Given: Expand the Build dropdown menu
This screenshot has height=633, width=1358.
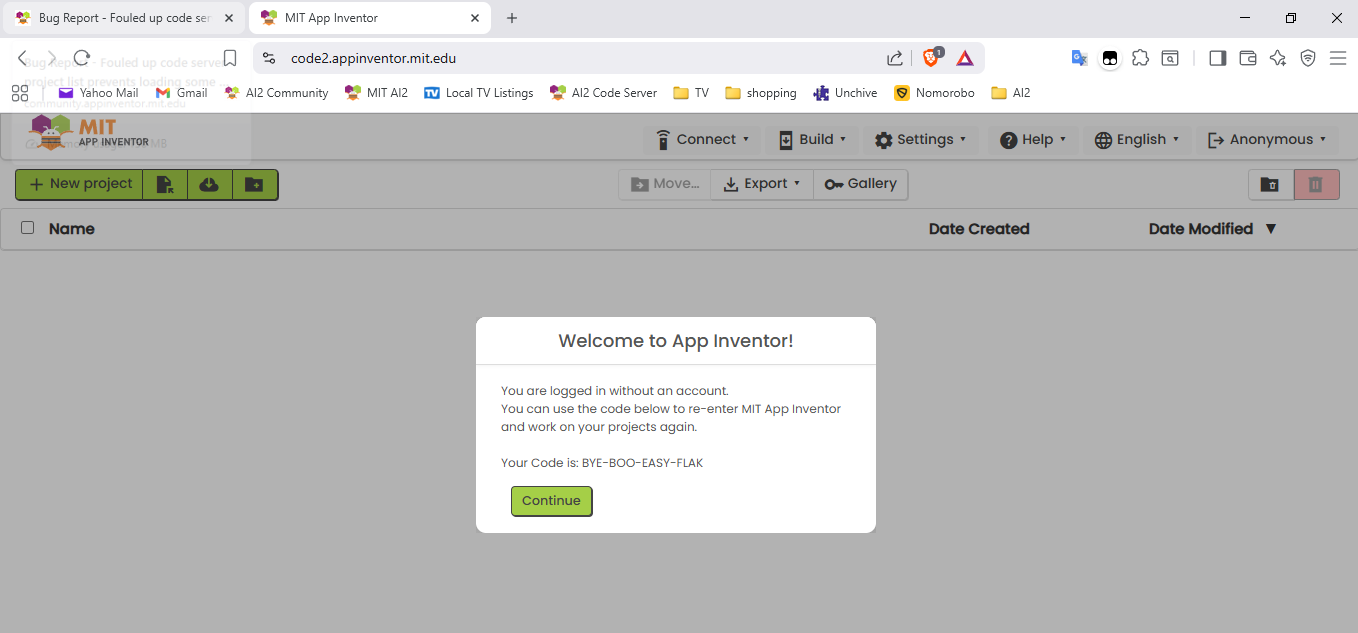Looking at the screenshot, I should [813, 140].
